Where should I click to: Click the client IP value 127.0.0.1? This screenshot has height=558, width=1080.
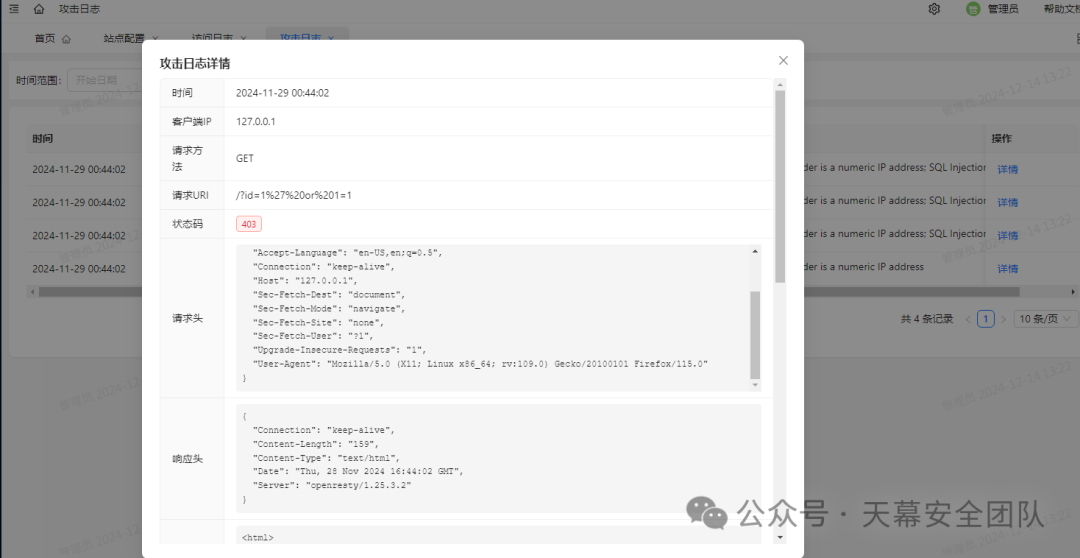point(256,121)
